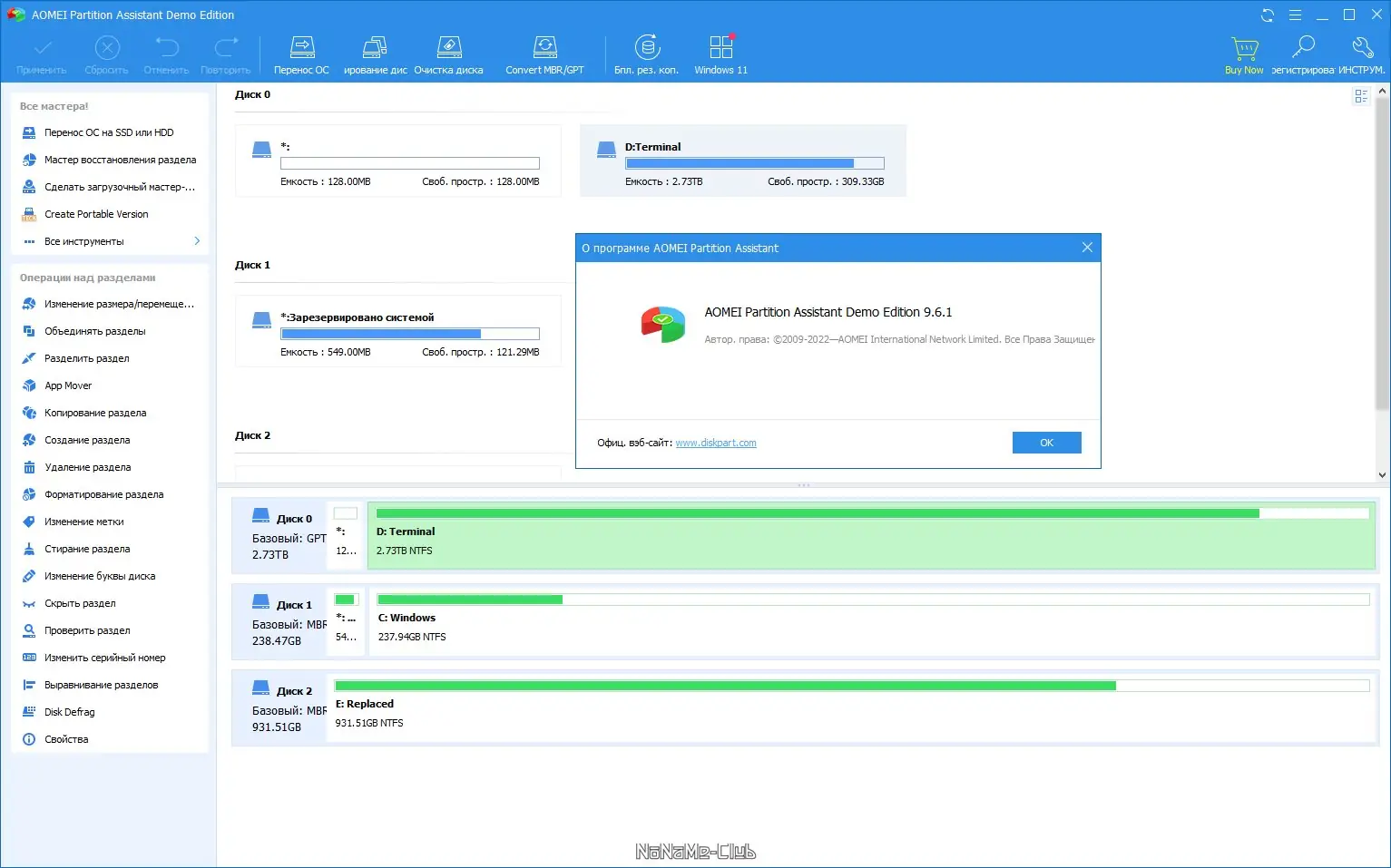Select the small 12… partition on Диск 0
Screen dimensions: 1391x868
(346, 536)
